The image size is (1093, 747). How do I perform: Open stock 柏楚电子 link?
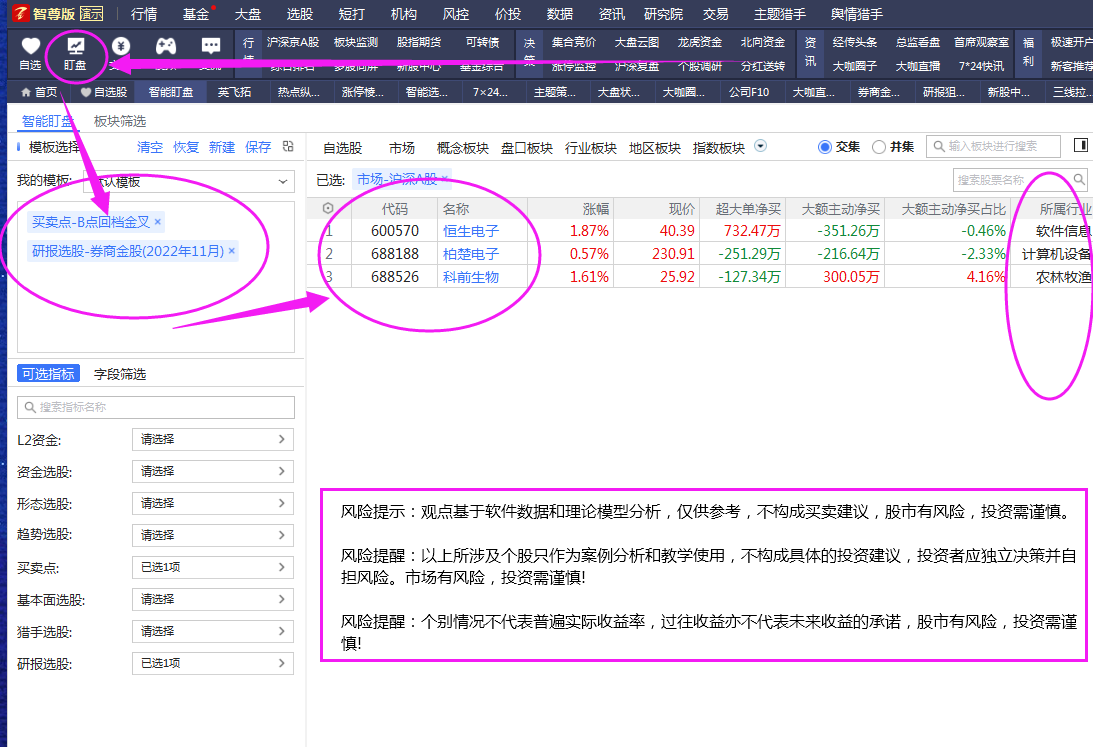pos(471,254)
